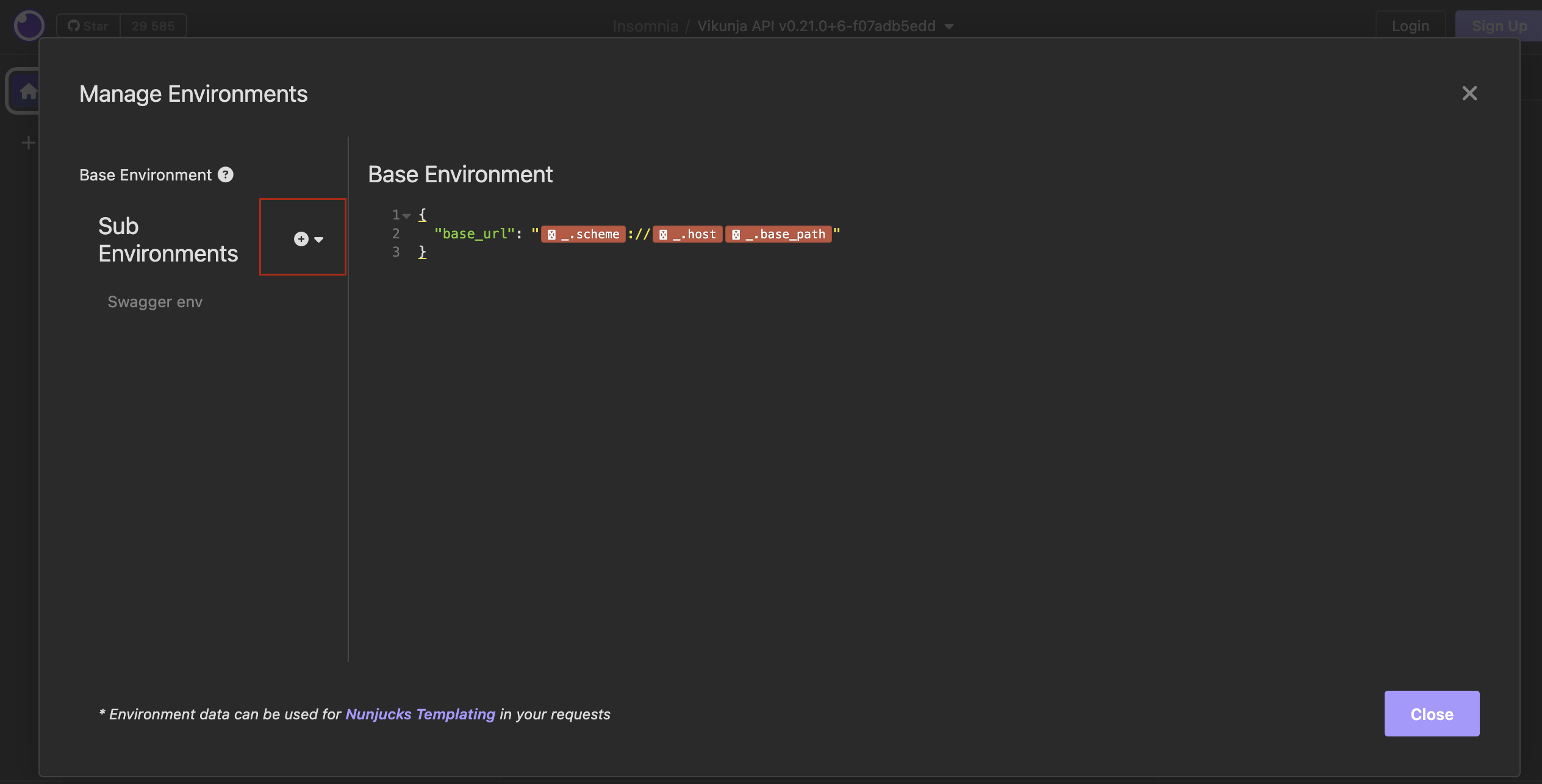The image size is (1542, 784).
Task: Click the sidebar plus icon below home
Action: 28,143
